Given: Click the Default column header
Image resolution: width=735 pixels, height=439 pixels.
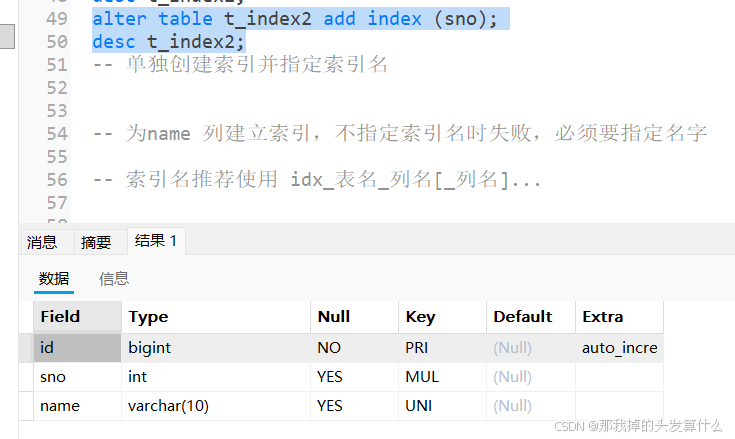Looking at the screenshot, I should point(531,317).
